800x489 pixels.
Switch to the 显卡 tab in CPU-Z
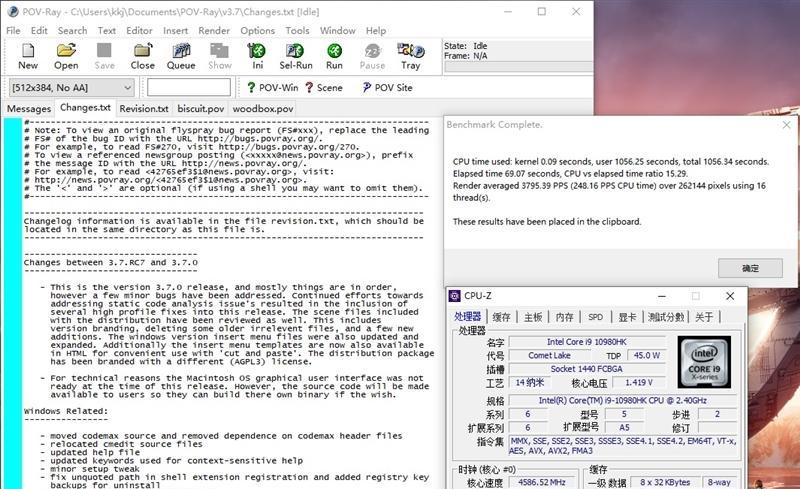click(627, 317)
